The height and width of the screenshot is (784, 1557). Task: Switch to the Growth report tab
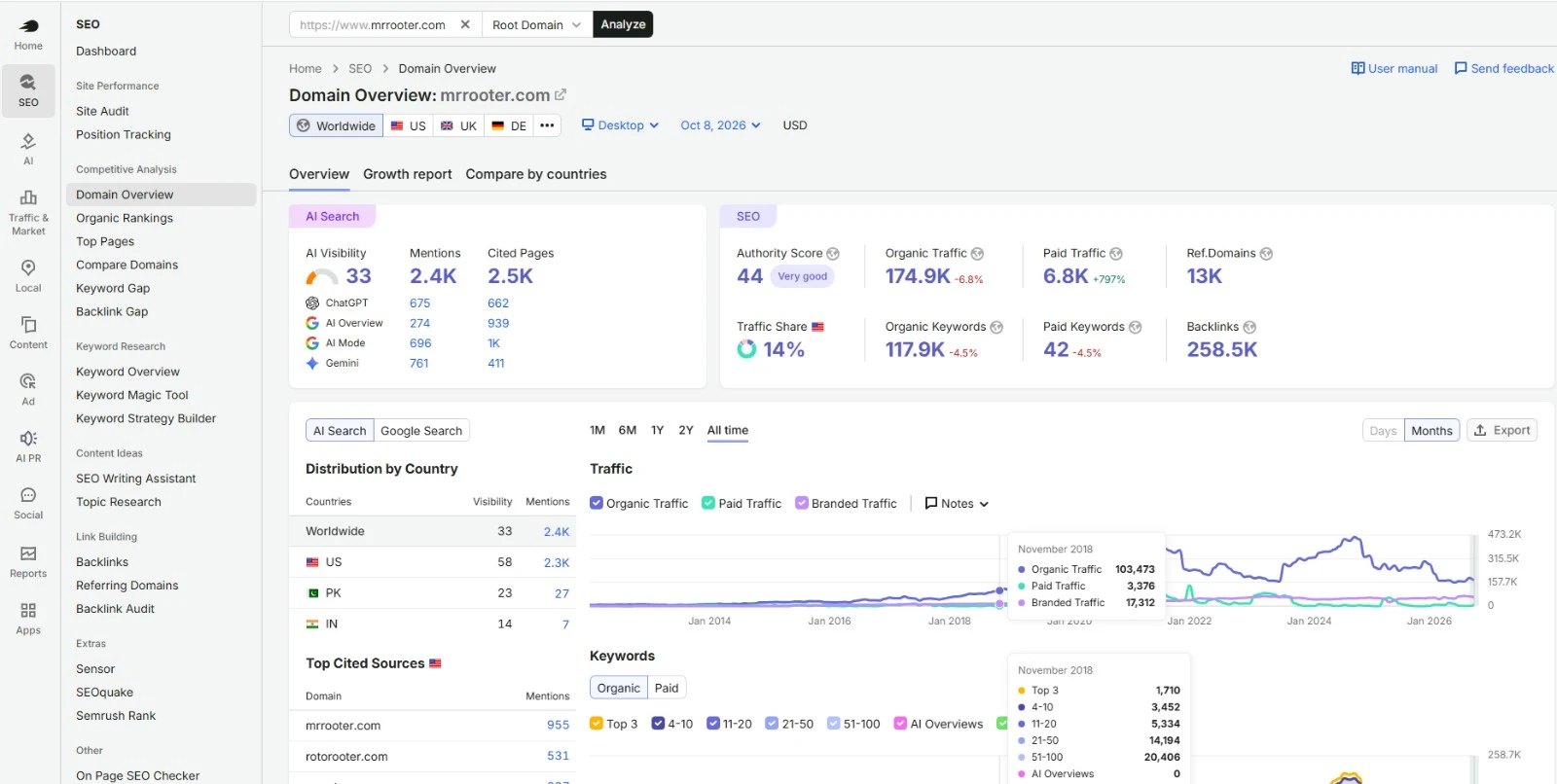click(408, 174)
